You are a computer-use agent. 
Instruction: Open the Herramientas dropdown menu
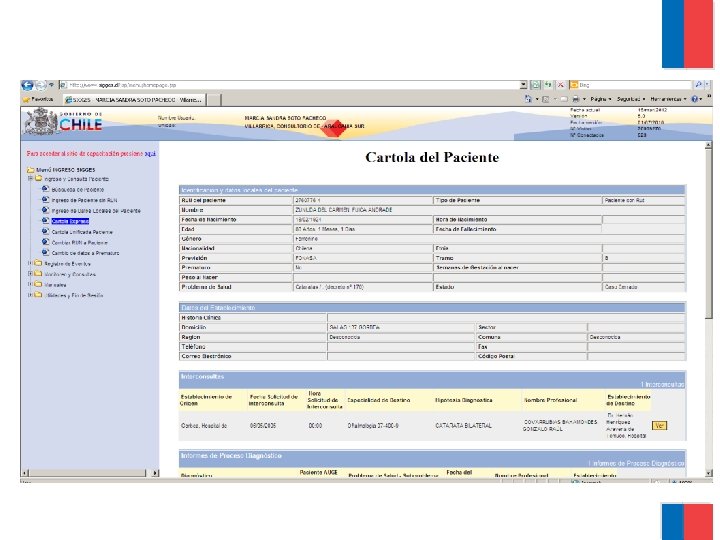click(x=669, y=99)
